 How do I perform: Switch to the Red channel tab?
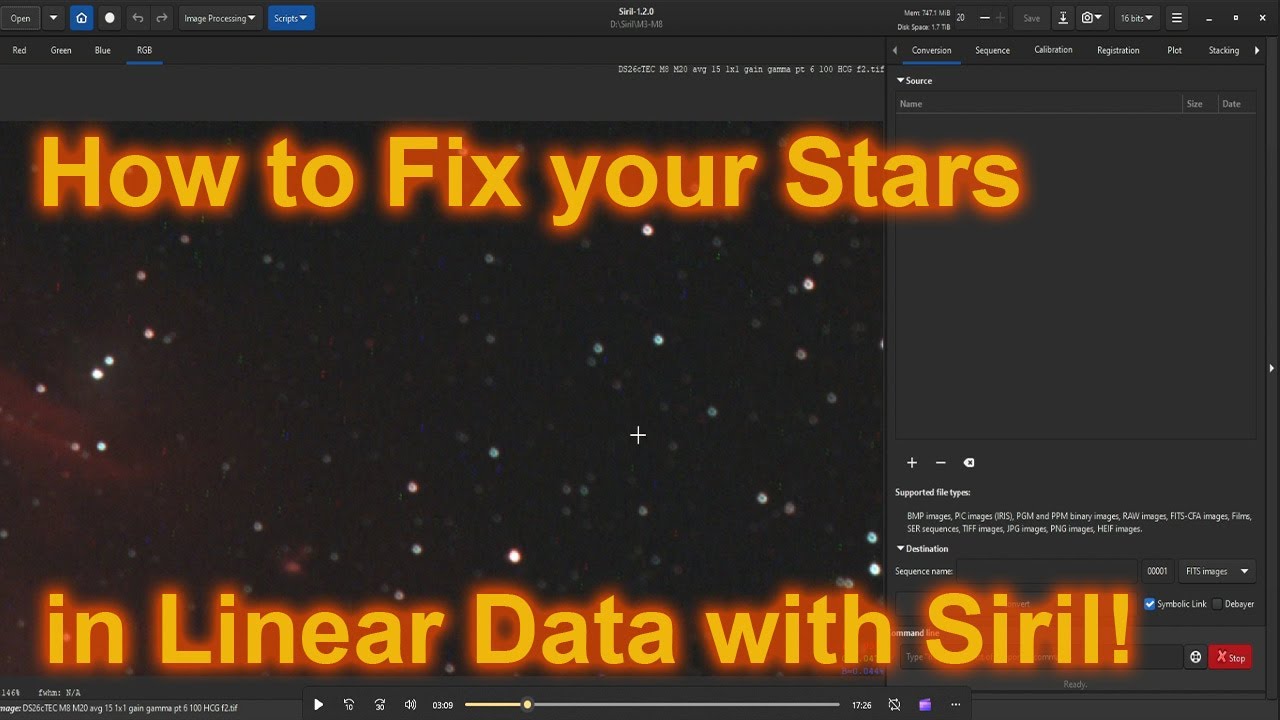(x=19, y=50)
